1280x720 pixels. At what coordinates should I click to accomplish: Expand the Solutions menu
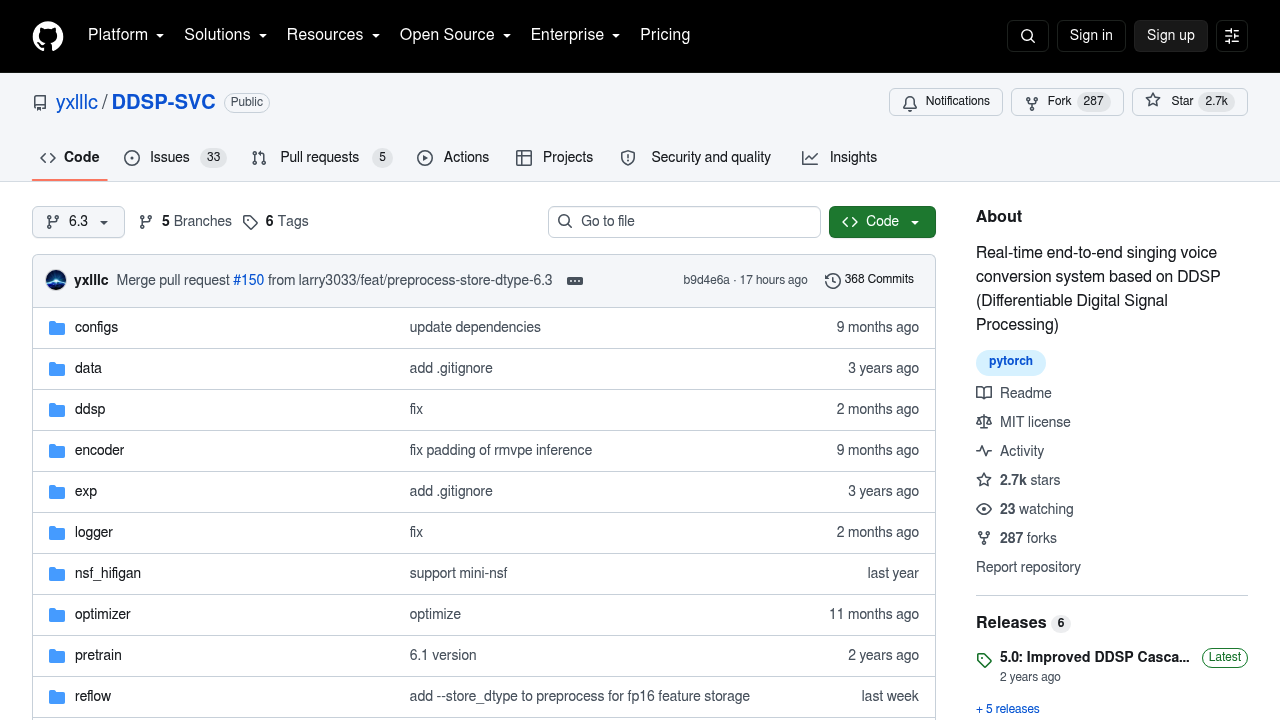pyautogui.click(x=225, y=35)
